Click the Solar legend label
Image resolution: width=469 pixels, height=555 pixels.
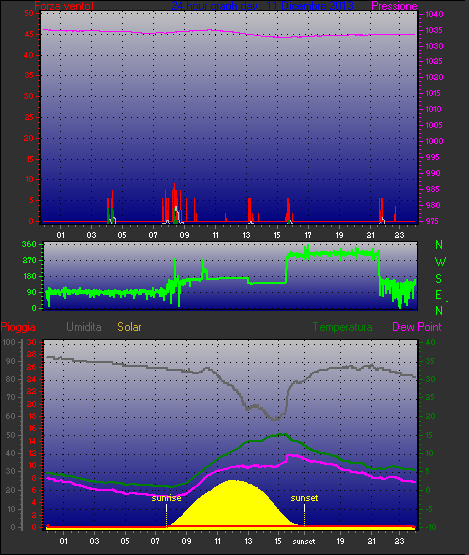129,327
